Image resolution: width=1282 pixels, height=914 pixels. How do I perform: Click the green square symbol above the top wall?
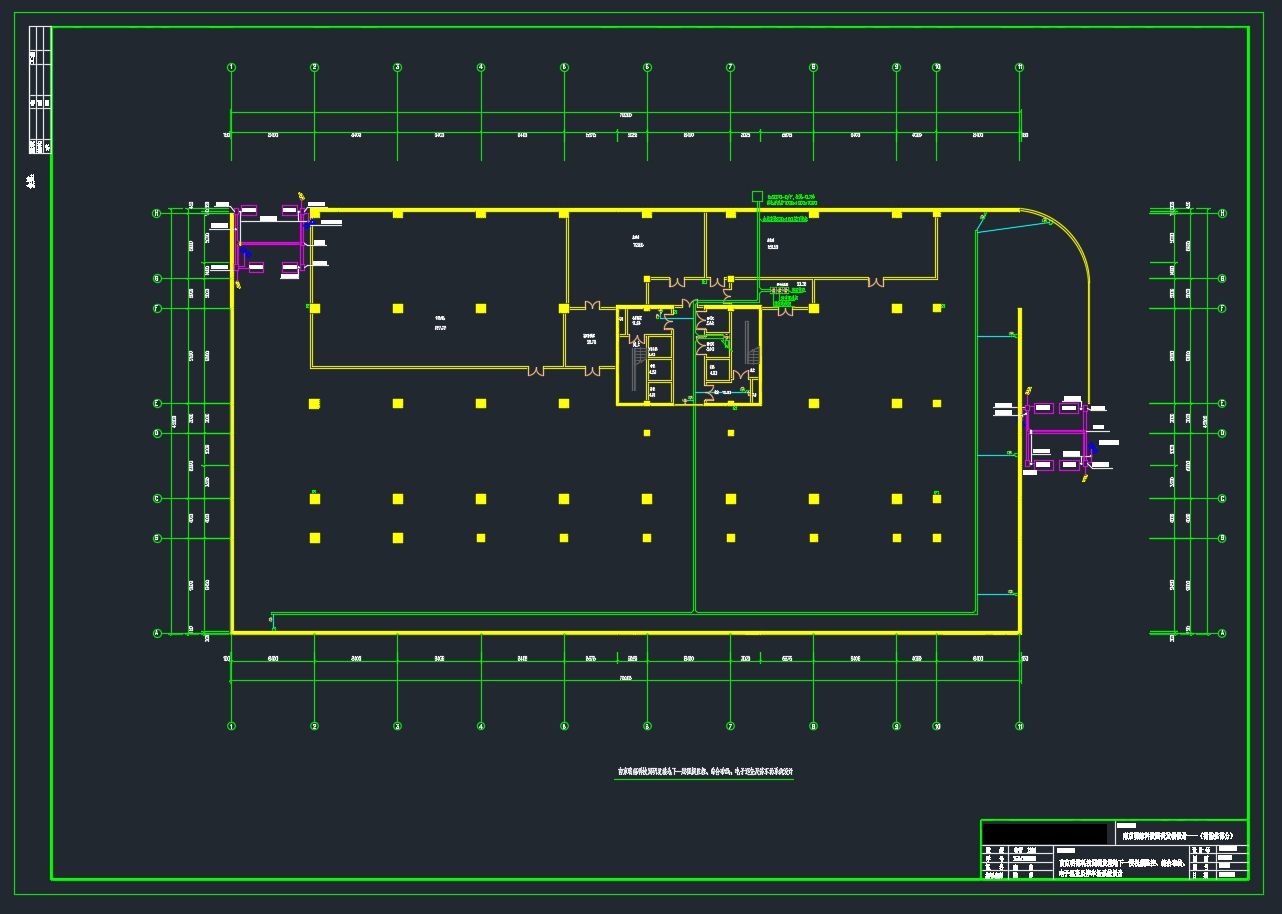(x=757, y=196)
